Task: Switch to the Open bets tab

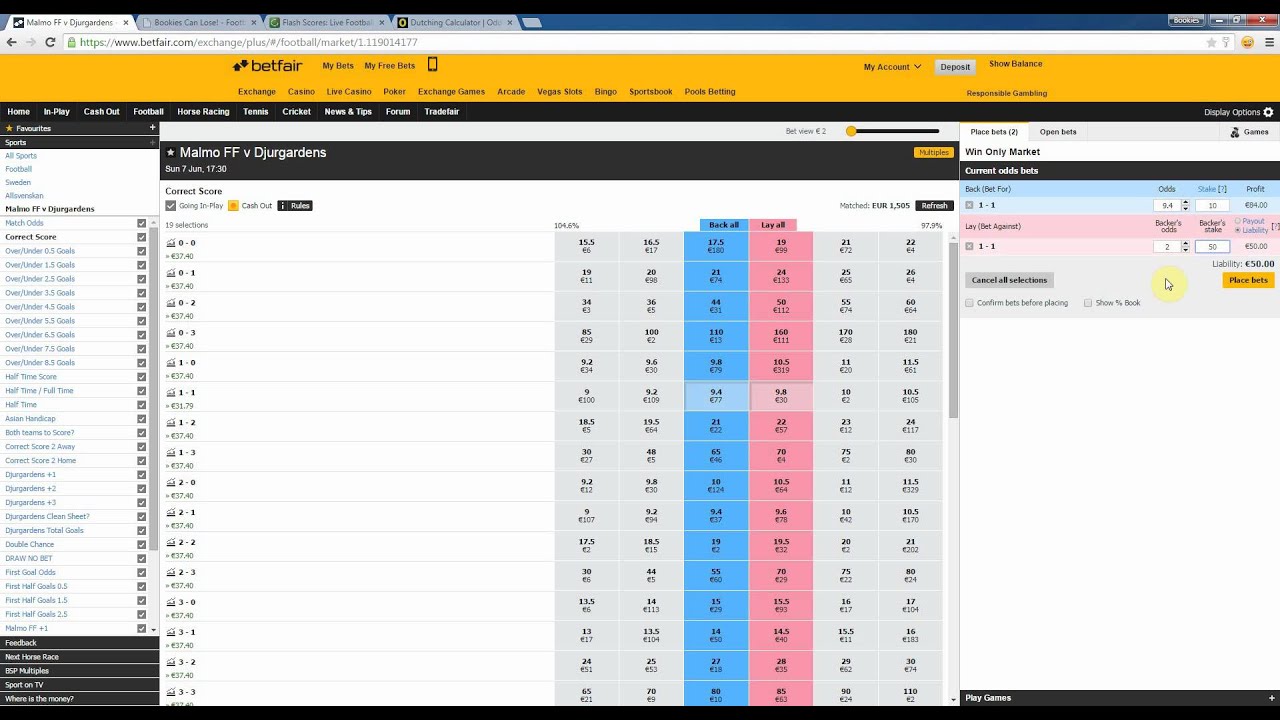Action: (x=1058, y=132)
